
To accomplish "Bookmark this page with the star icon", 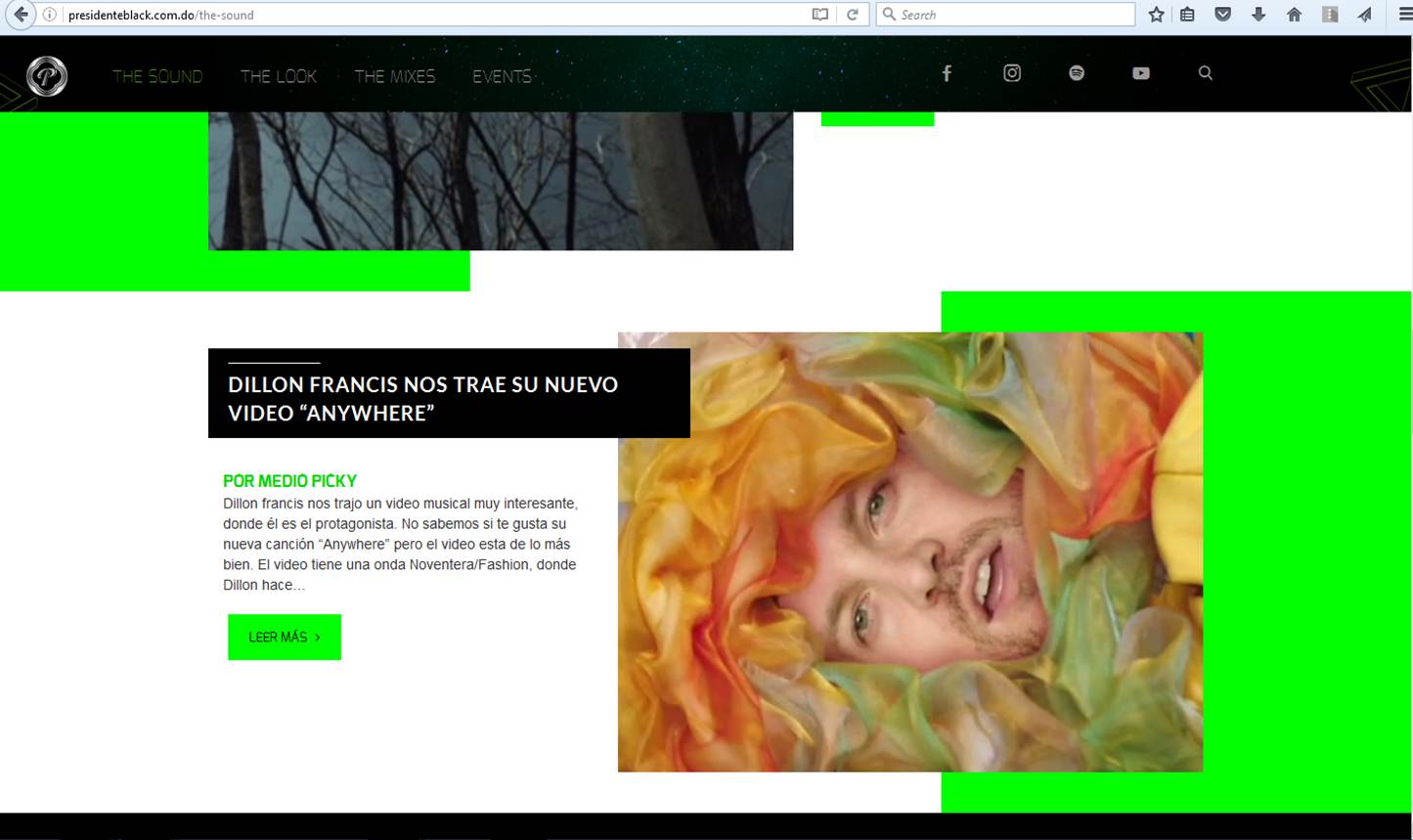I will click(x=1157, y=15).
